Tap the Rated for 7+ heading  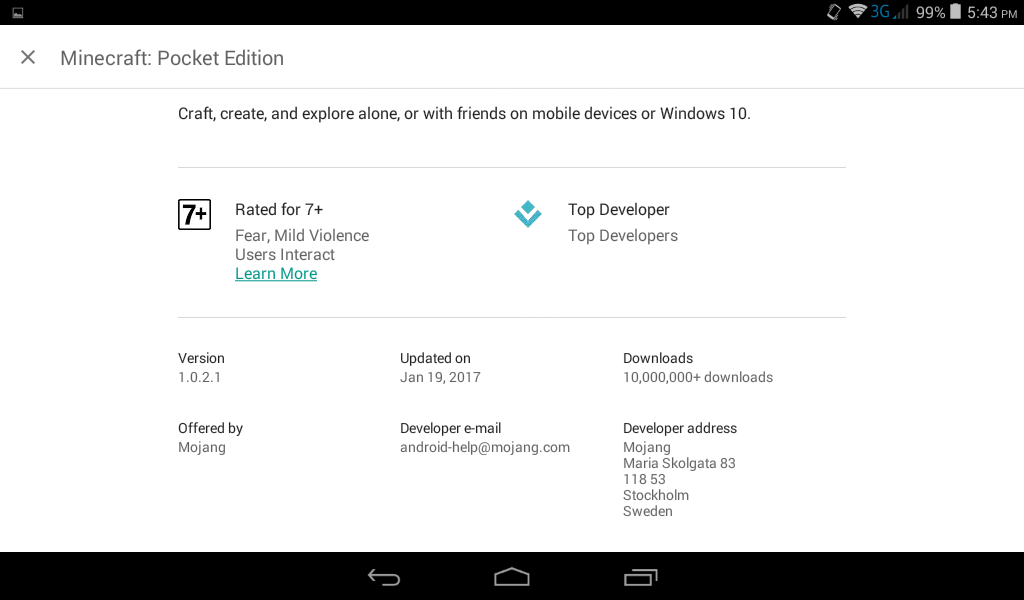tap(279, 210)
